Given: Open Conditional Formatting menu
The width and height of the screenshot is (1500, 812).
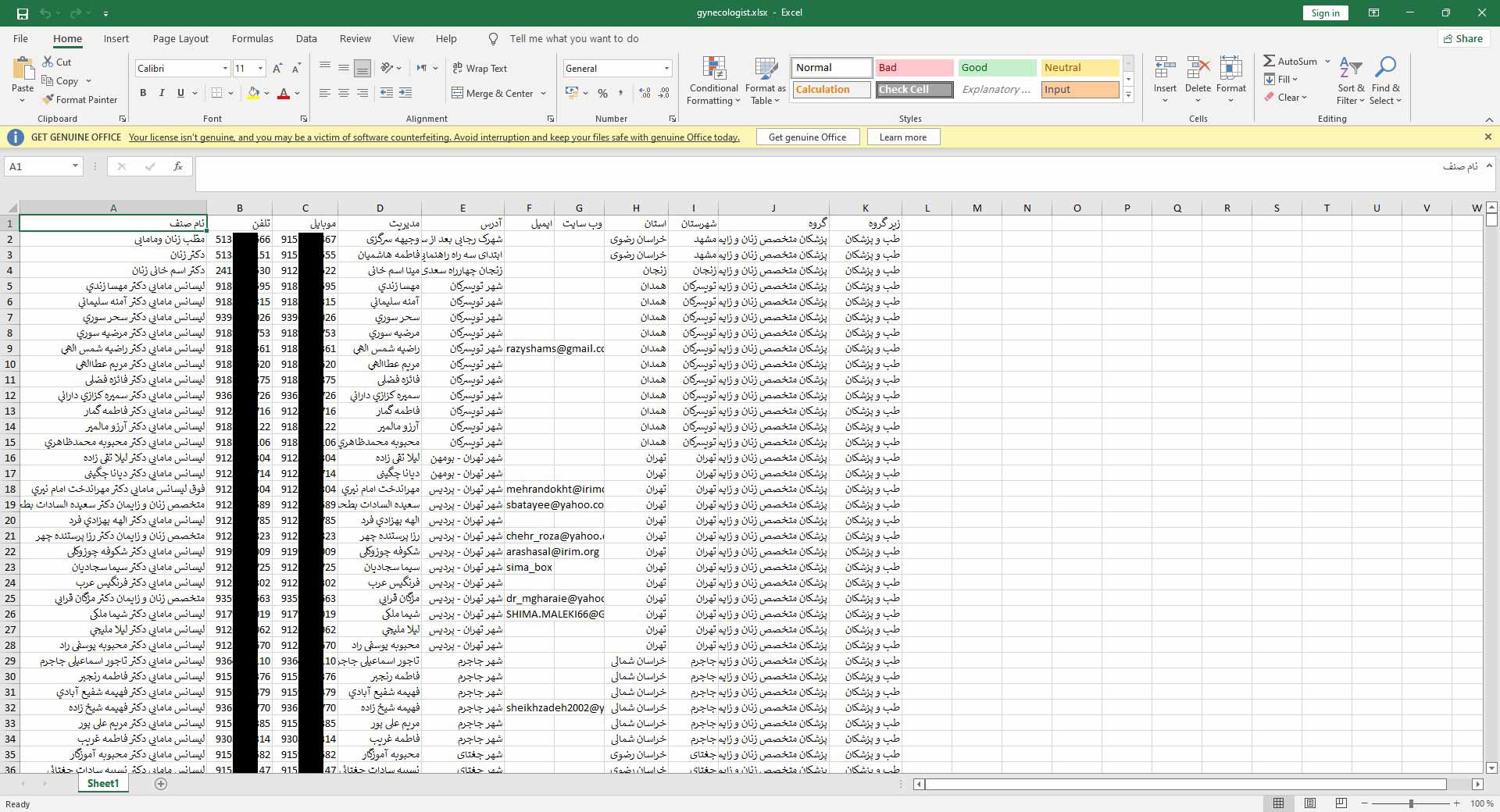Looking at the screenshot, I should coord(714,81).
